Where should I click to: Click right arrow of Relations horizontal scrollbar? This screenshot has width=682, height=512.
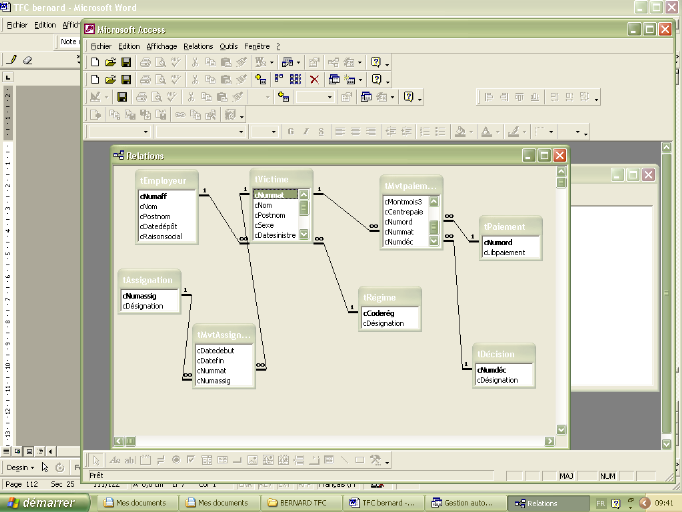549,441
